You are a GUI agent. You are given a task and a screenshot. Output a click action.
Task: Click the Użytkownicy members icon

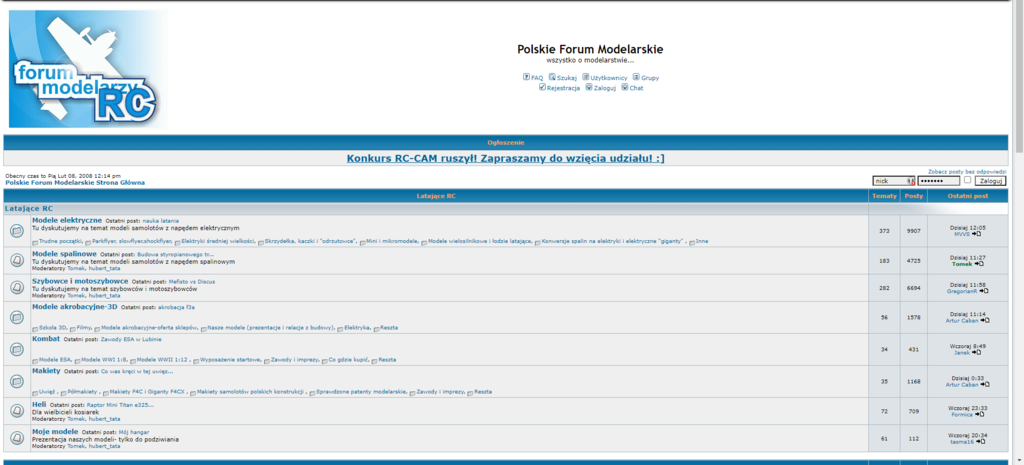pyautogui.click(x=585, y=77)
